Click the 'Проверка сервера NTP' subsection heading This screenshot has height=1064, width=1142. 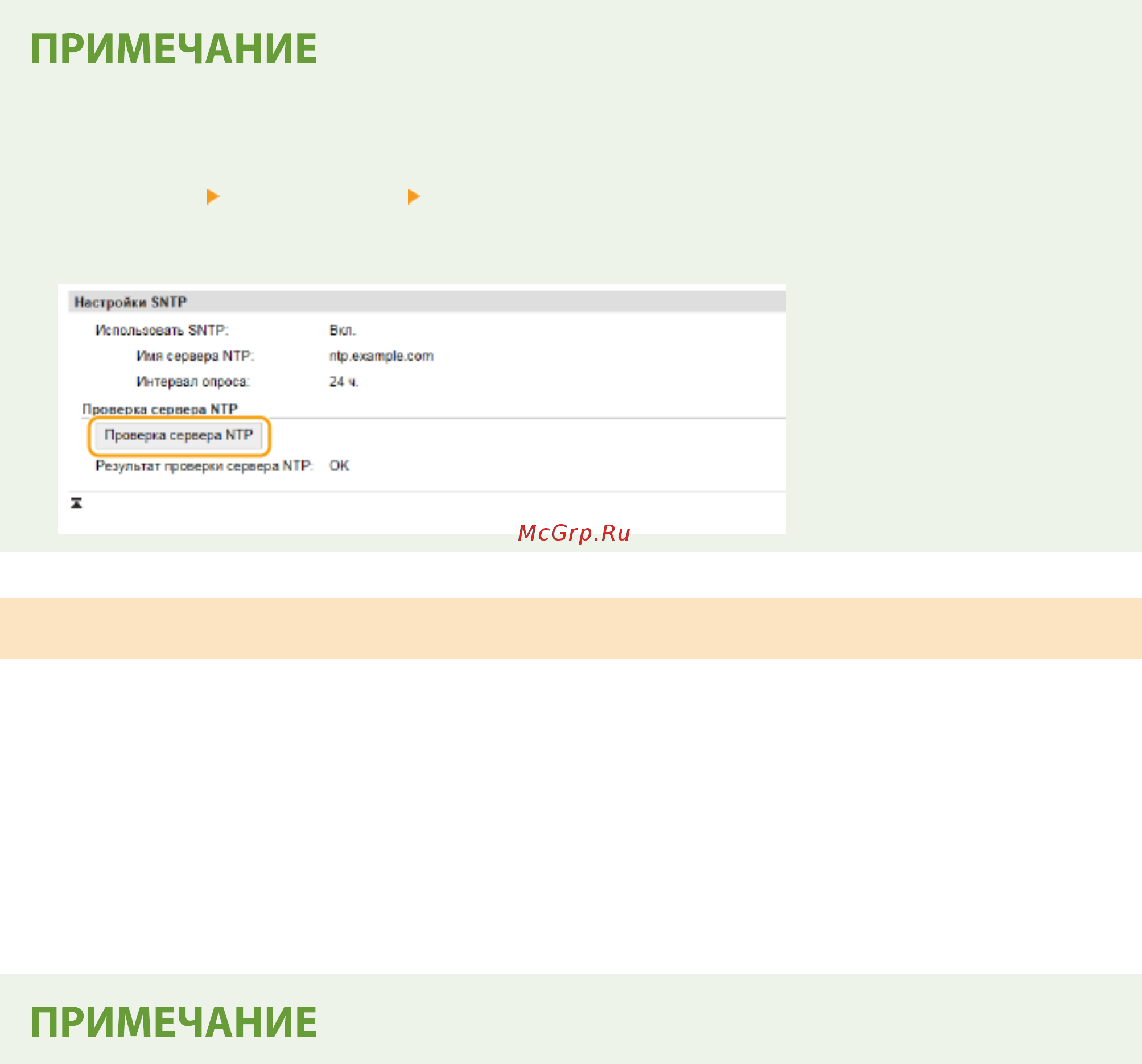160,409
